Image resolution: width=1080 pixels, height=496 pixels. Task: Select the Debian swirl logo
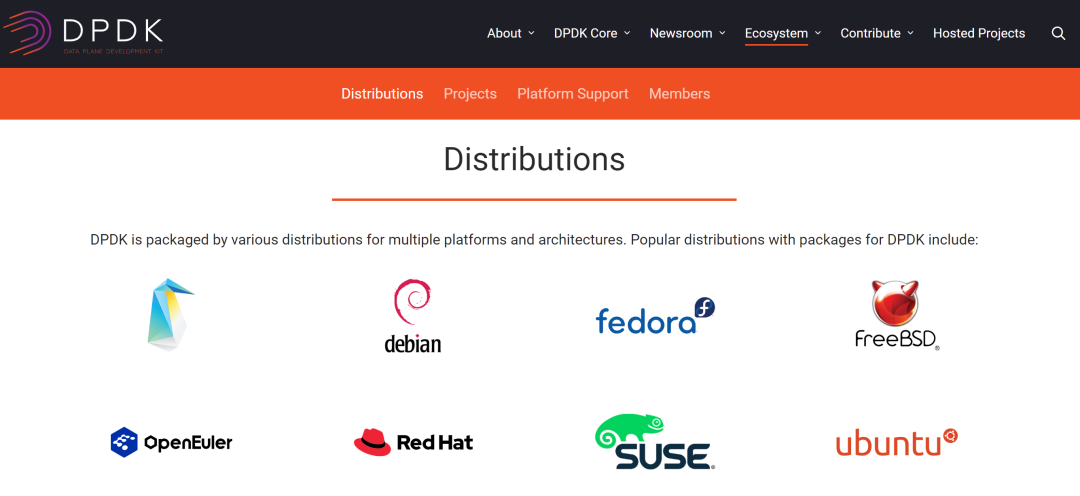(x=412, y=316)
